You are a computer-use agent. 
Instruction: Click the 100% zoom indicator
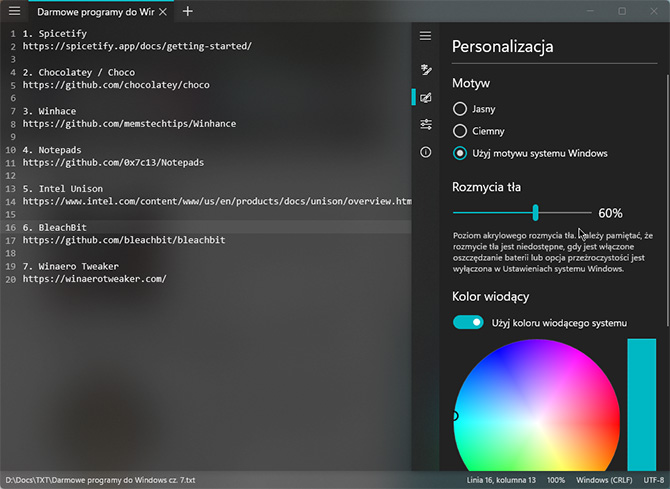(x=555, y=480)
